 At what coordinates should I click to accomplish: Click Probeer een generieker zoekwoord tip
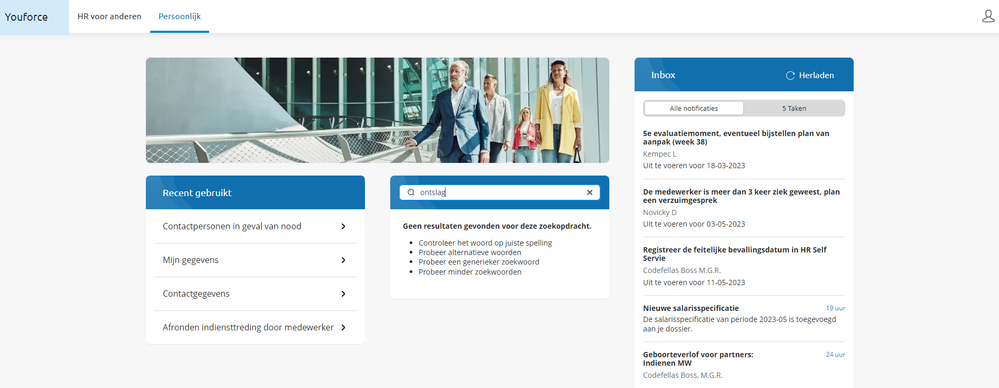[479, 262]
